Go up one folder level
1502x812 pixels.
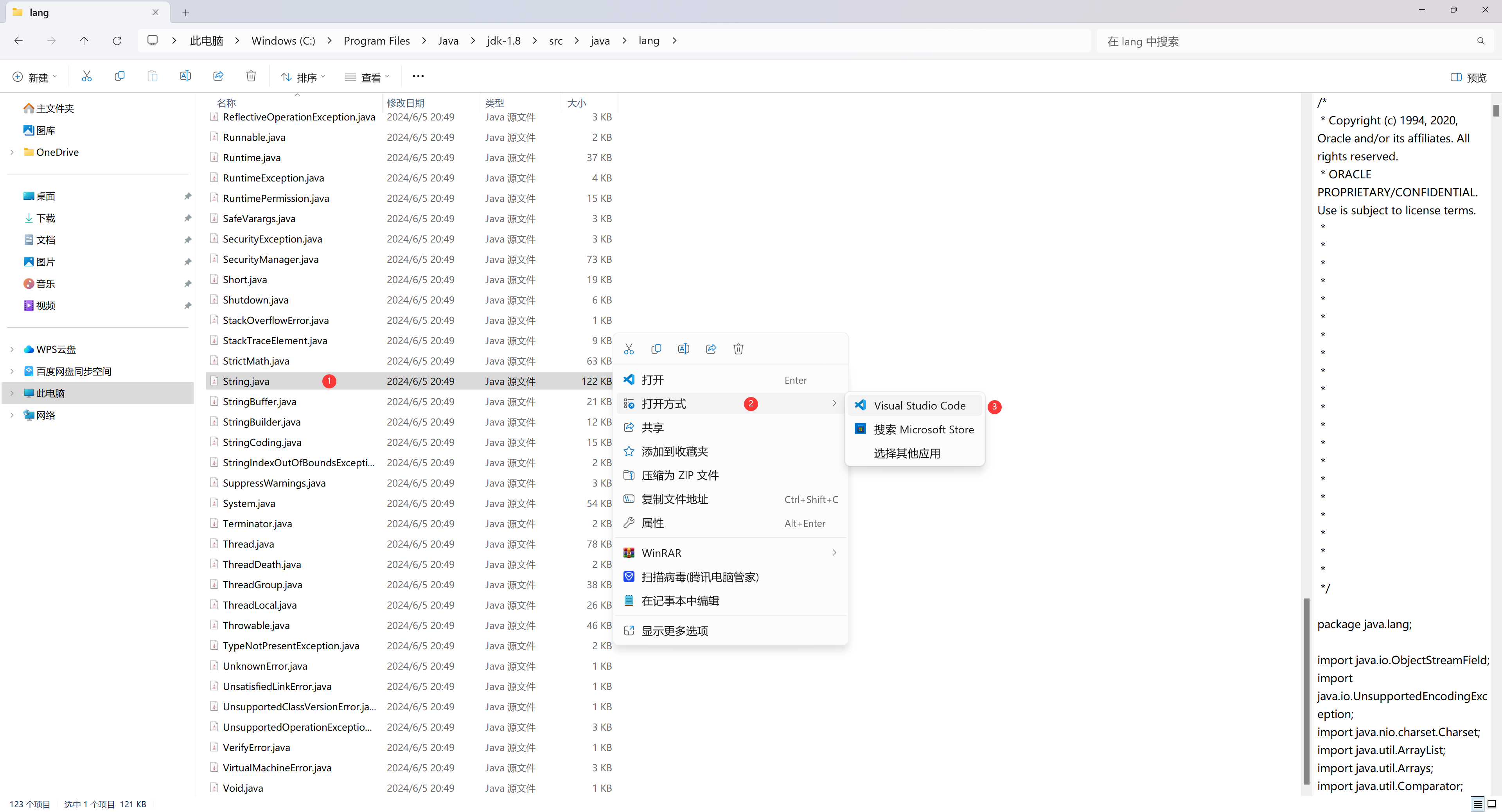click(84, 41)
